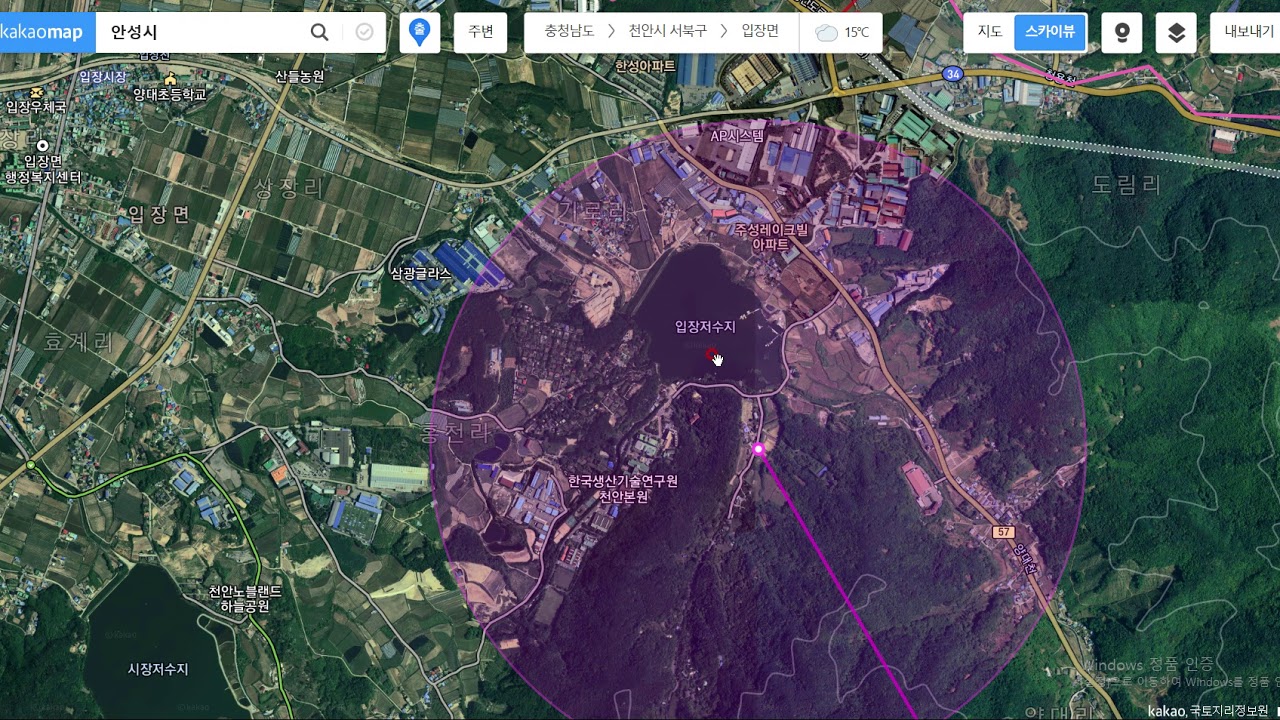1280x720 pixels.
Task: Click the kakao copyright link
Action: [x=1165, y=711]
